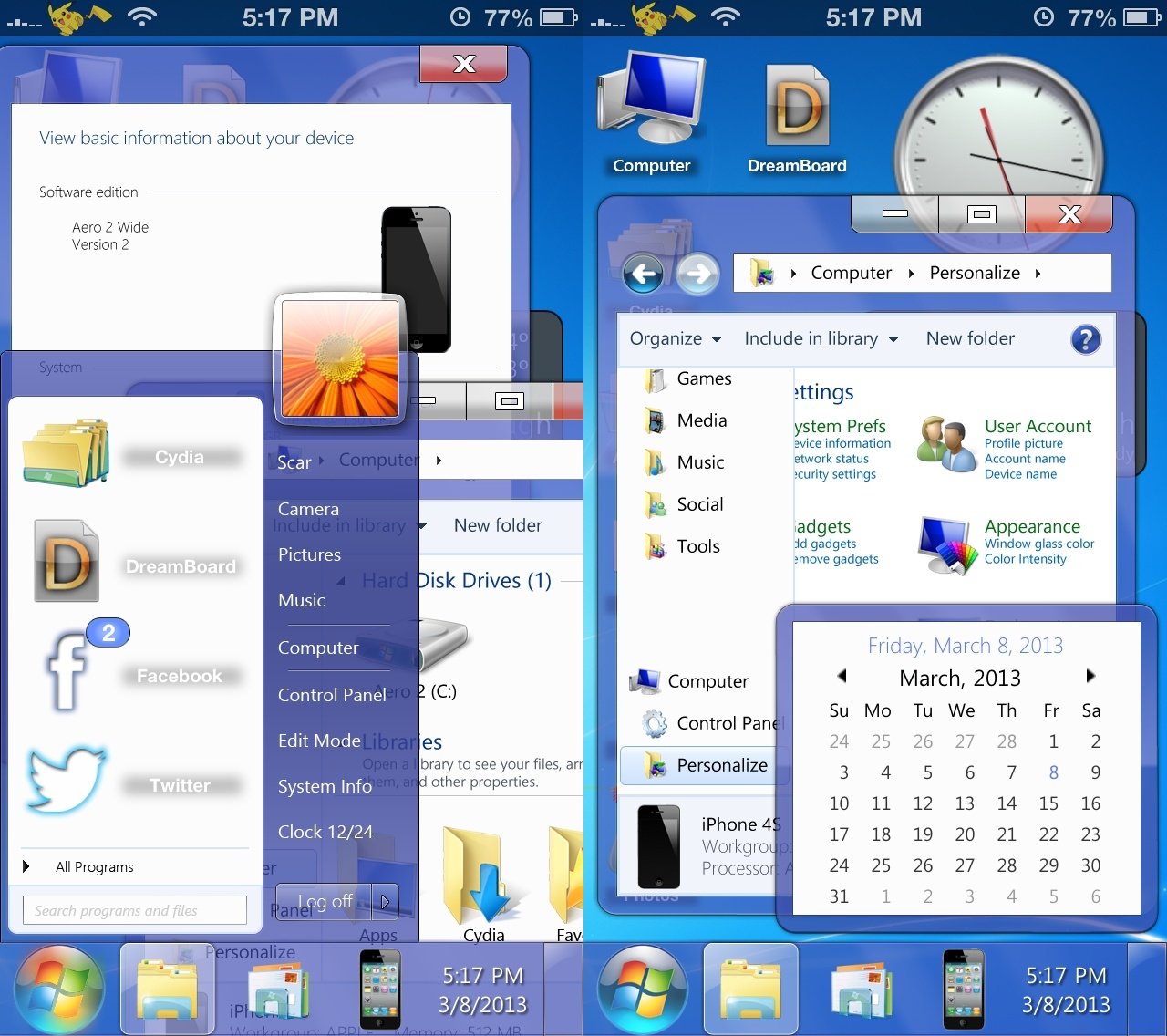Click the Search programs and files field
The height and width of the screenshot is (1036, 1167).
click(135, 910)
